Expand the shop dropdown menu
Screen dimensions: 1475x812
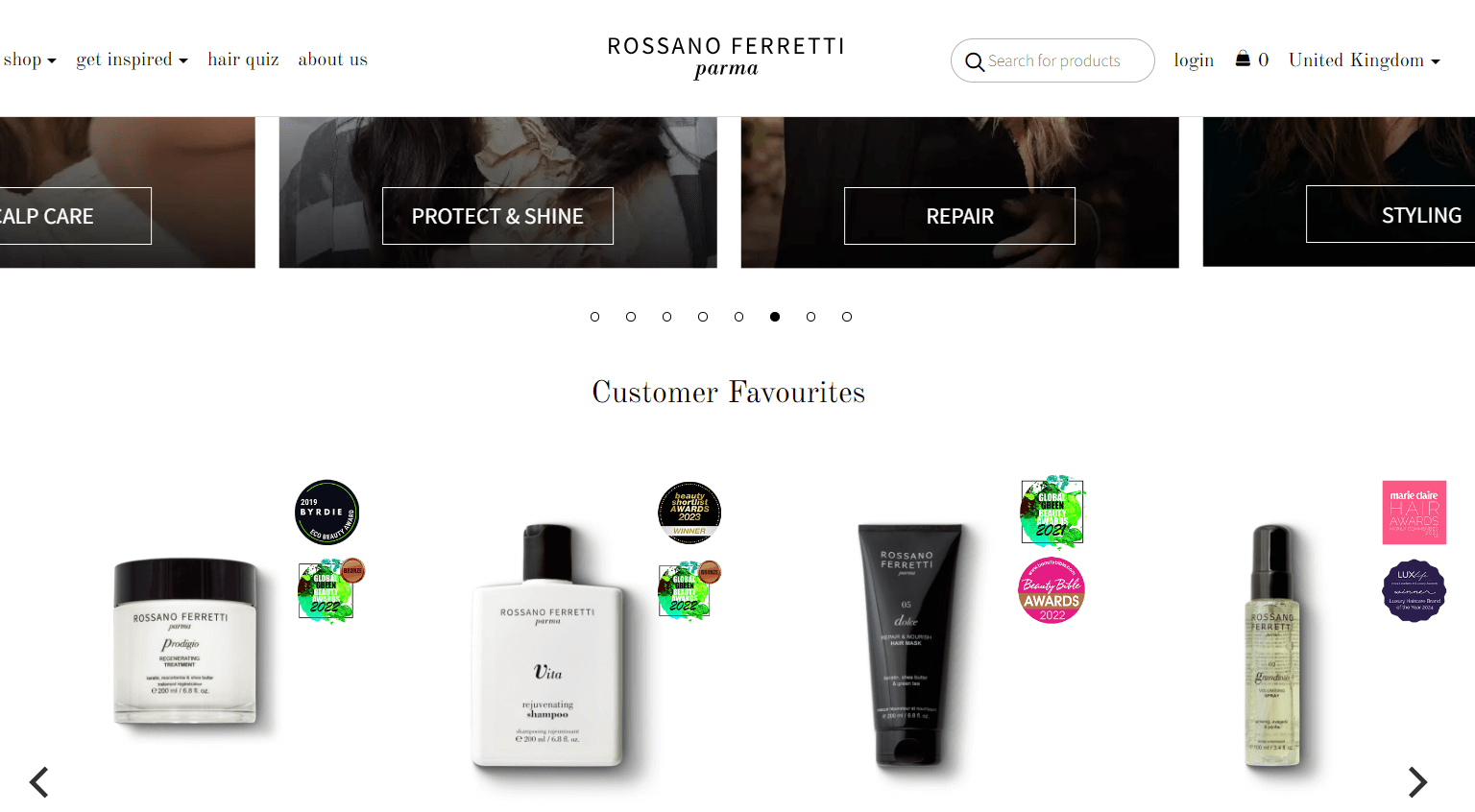coord(30,60)
